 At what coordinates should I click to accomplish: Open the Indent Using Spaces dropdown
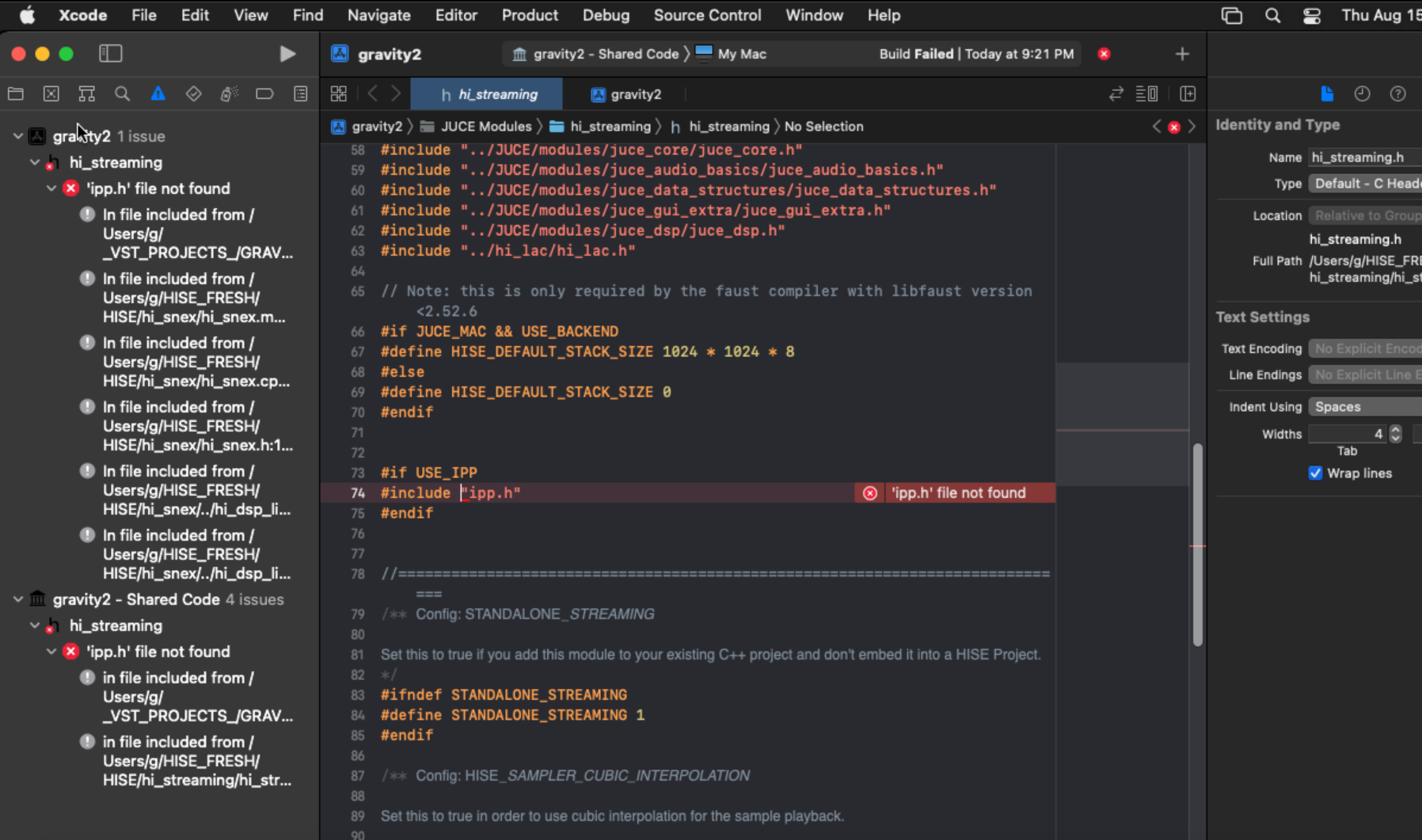click(x=1365, y=407)
